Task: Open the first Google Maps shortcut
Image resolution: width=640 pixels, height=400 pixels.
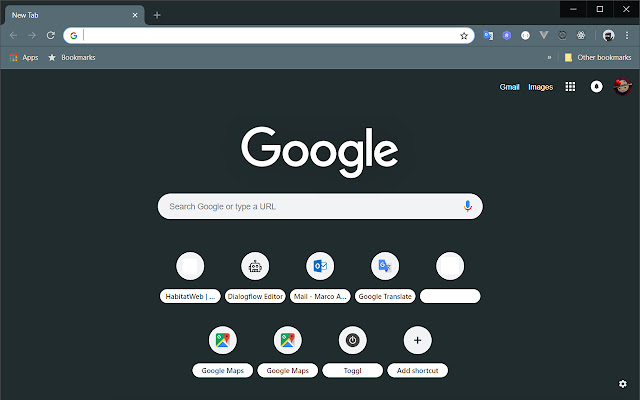Action: pyautogui.click(x=222, y=351)
